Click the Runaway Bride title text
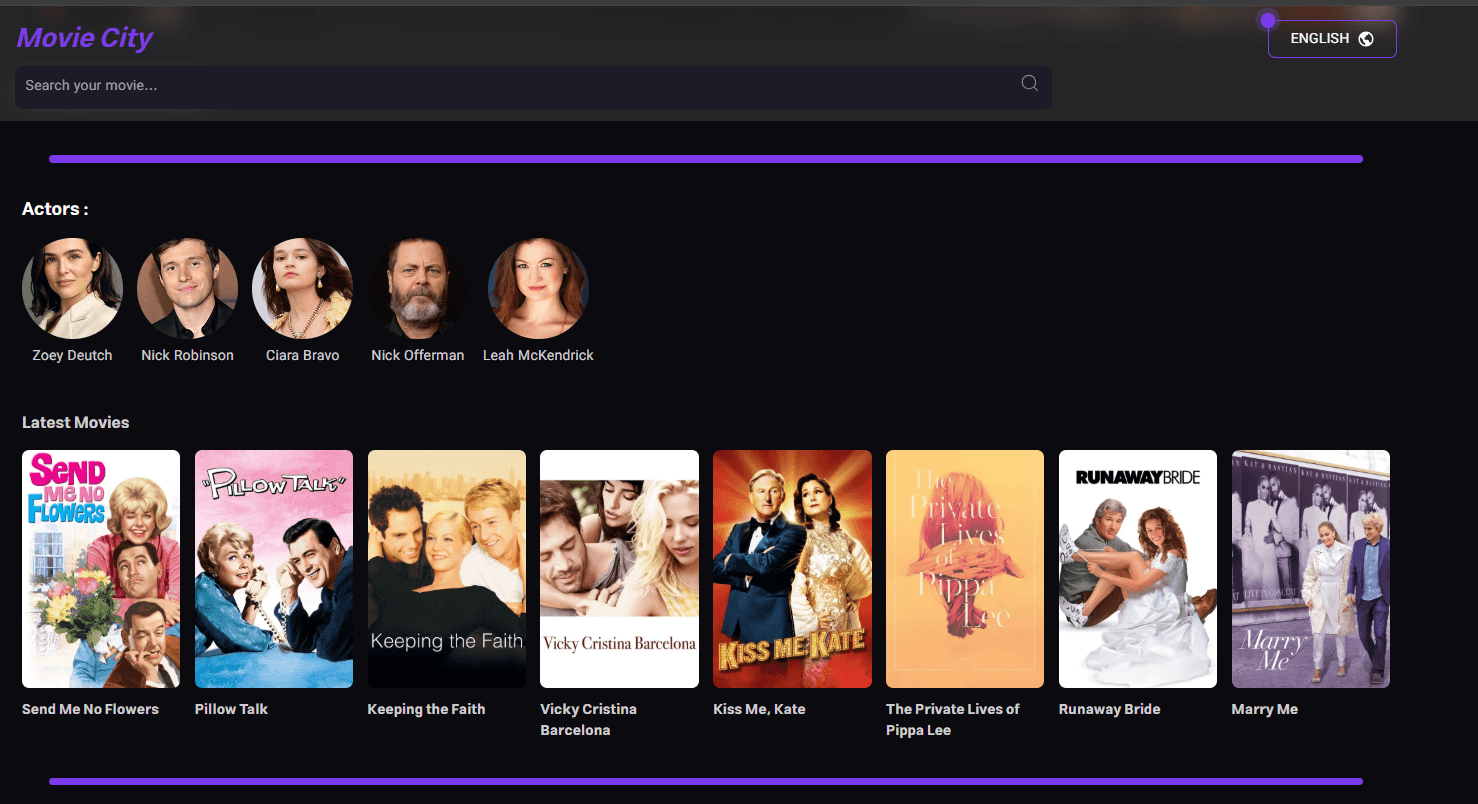1478x804 pixels. (1109, 709)
